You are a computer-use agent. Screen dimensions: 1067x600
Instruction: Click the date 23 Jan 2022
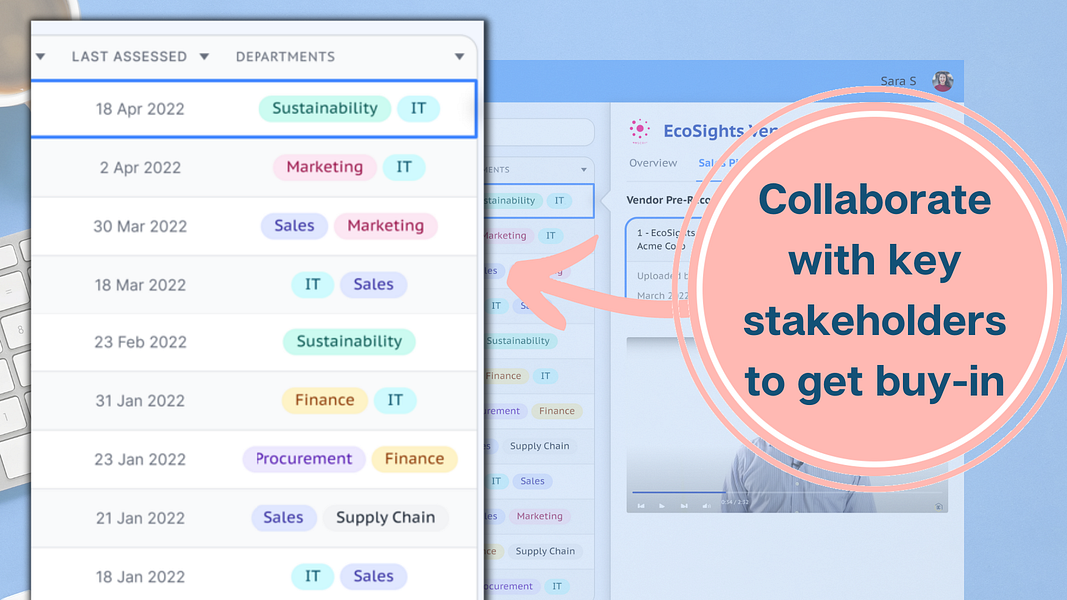coord(139,460)
